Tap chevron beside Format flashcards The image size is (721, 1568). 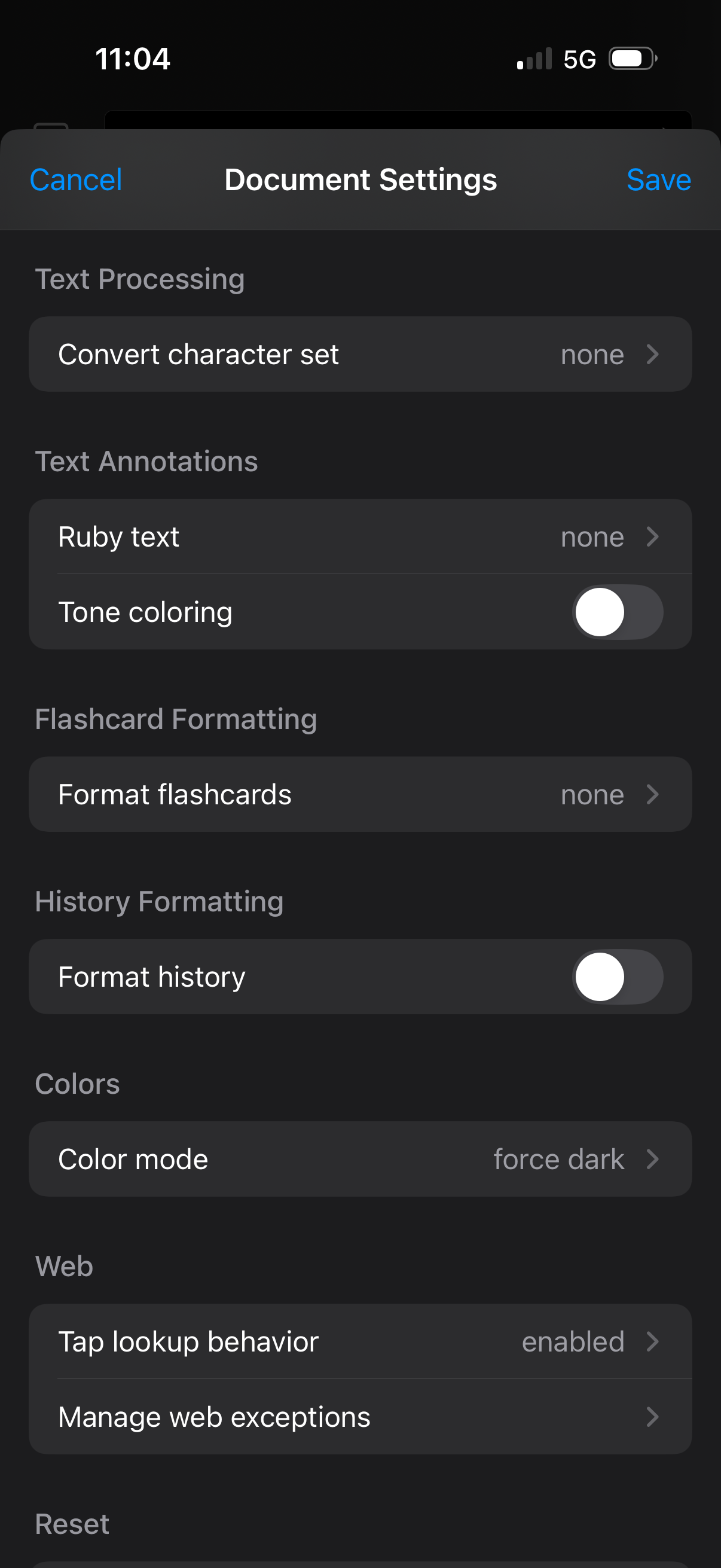[653, 794]
